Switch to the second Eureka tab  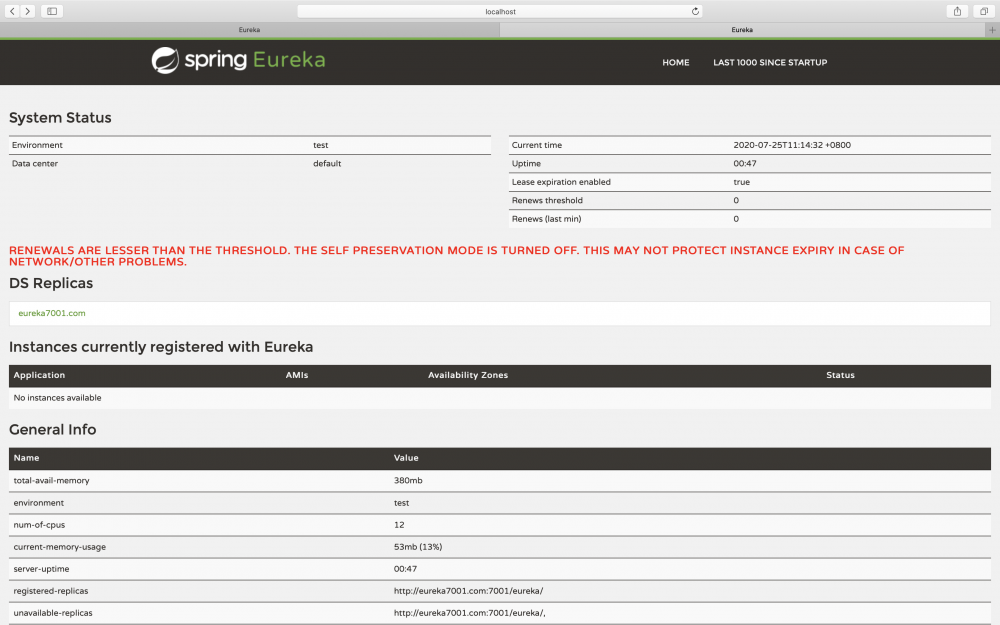point(743,30)
